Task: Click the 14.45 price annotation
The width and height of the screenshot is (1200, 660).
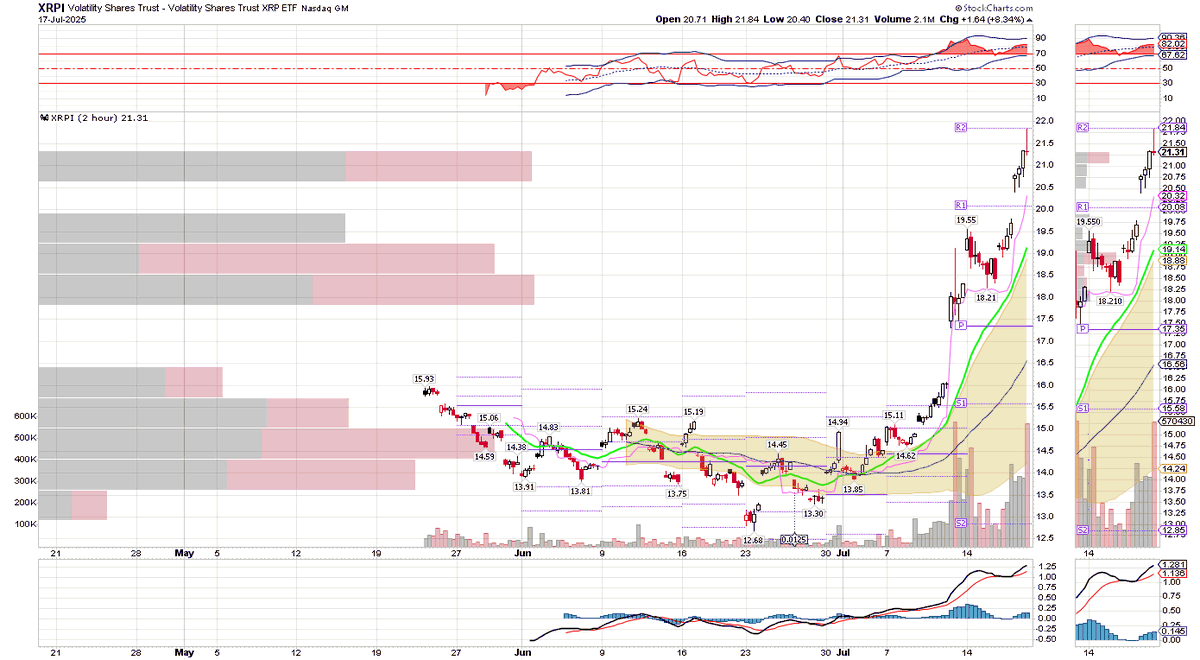Action: (x=778, y=444)
